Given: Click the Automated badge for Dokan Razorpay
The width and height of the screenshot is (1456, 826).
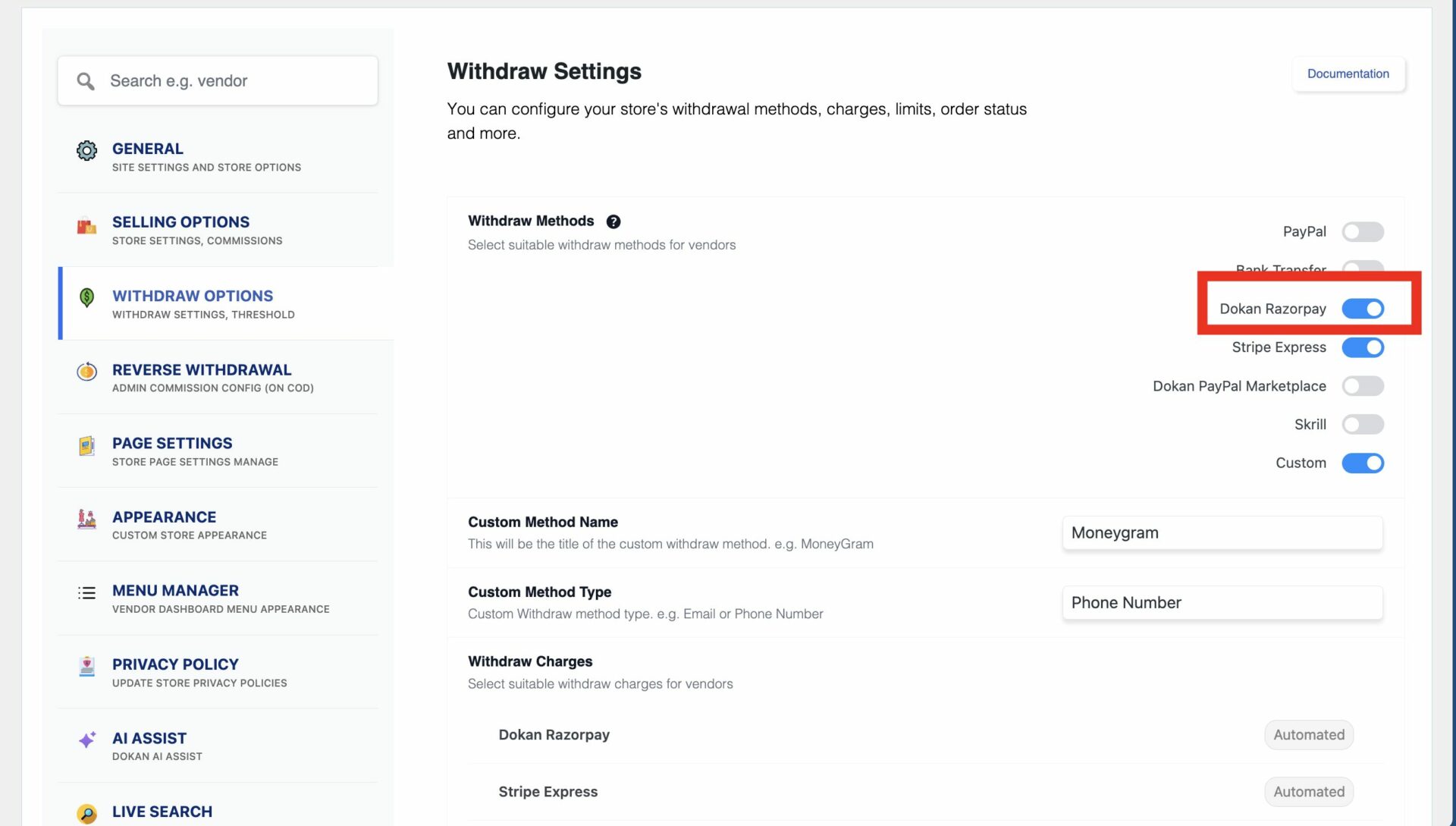Looking at the screenshot, I should pyautogui.click(x=1308, y=735).
